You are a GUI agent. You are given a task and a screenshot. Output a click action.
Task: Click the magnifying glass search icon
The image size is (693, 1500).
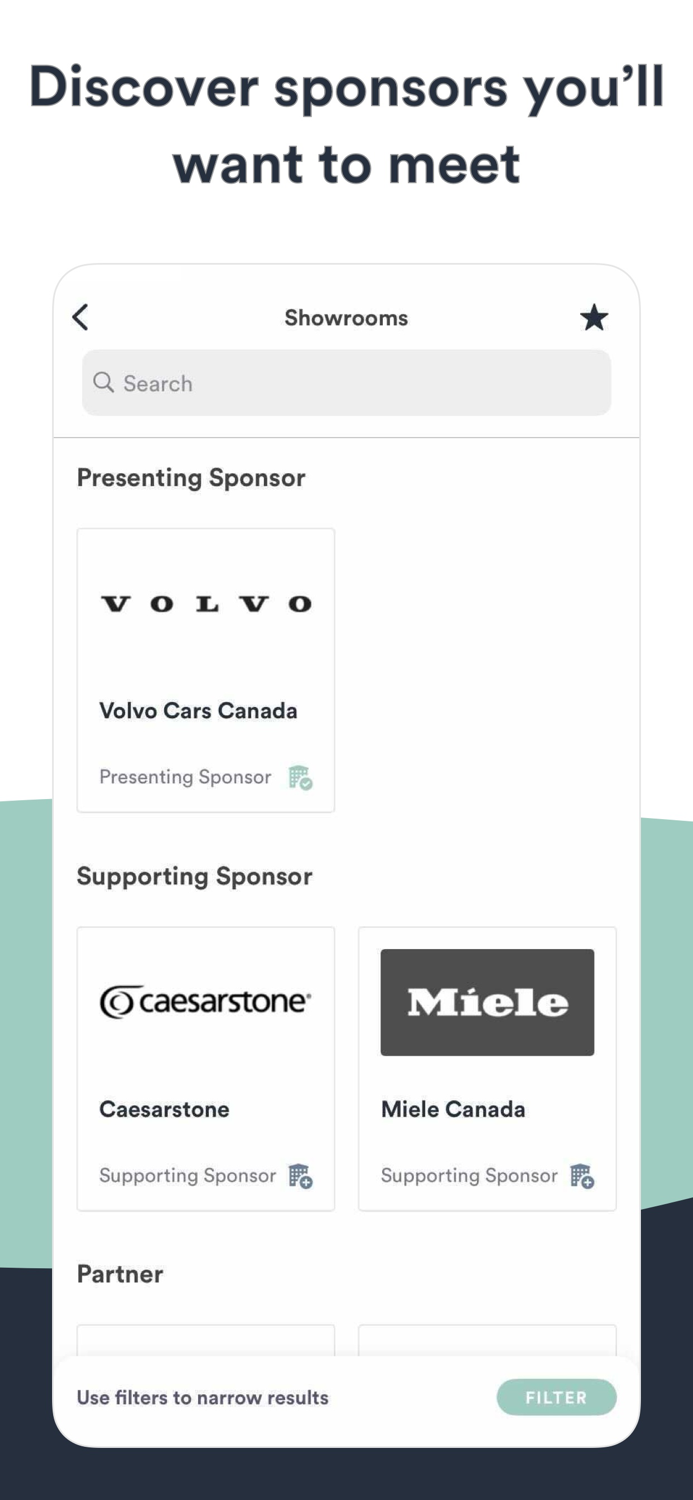pyautogui.click(x=103, y=383)
